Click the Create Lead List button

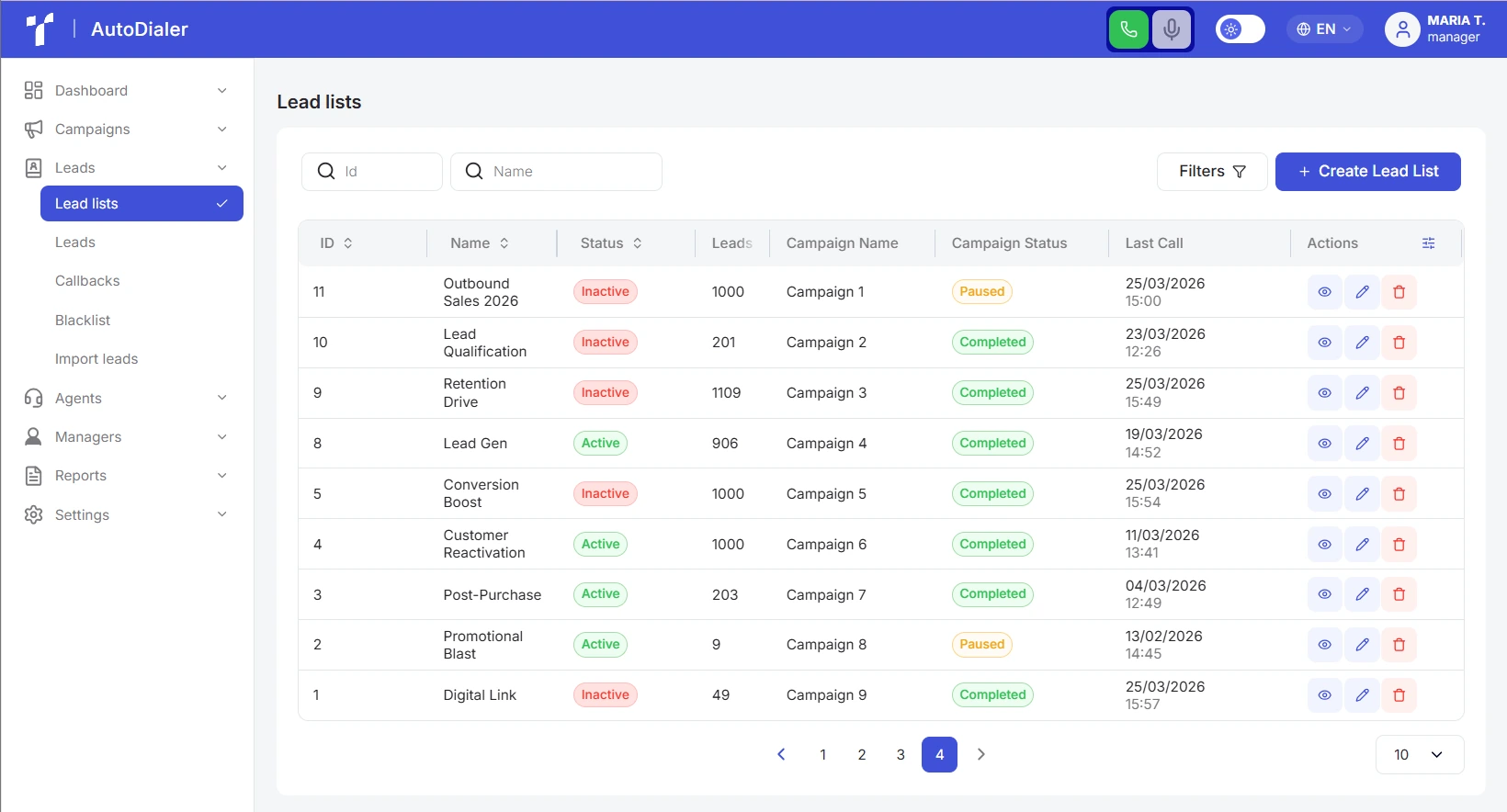tap(1367, 172)
